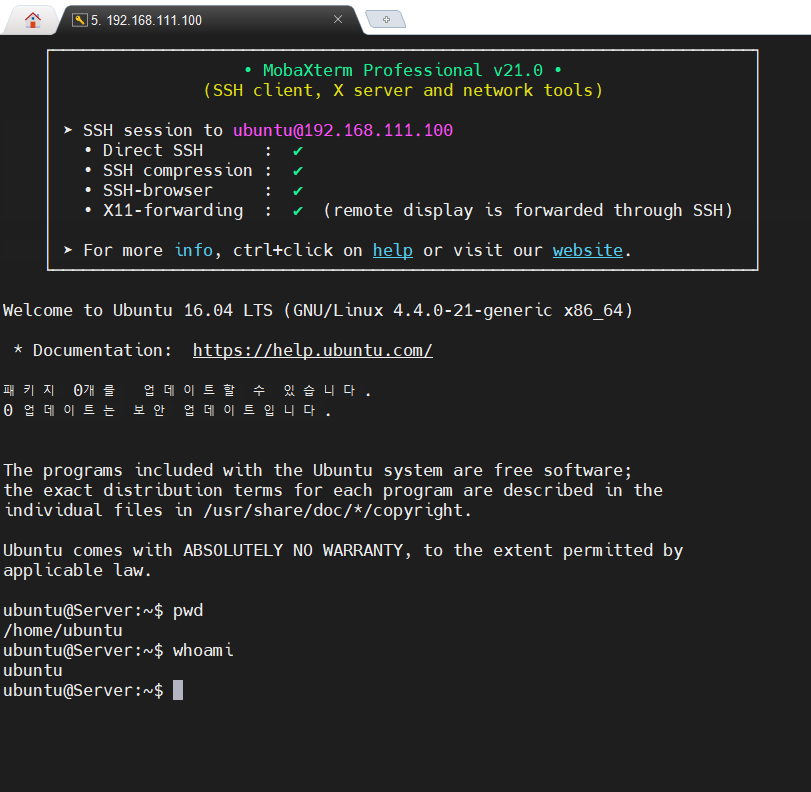Open the https://help.ubuntu.com/ documentation link
Viewport: 811px width, 792px height.
coord(312,350)
